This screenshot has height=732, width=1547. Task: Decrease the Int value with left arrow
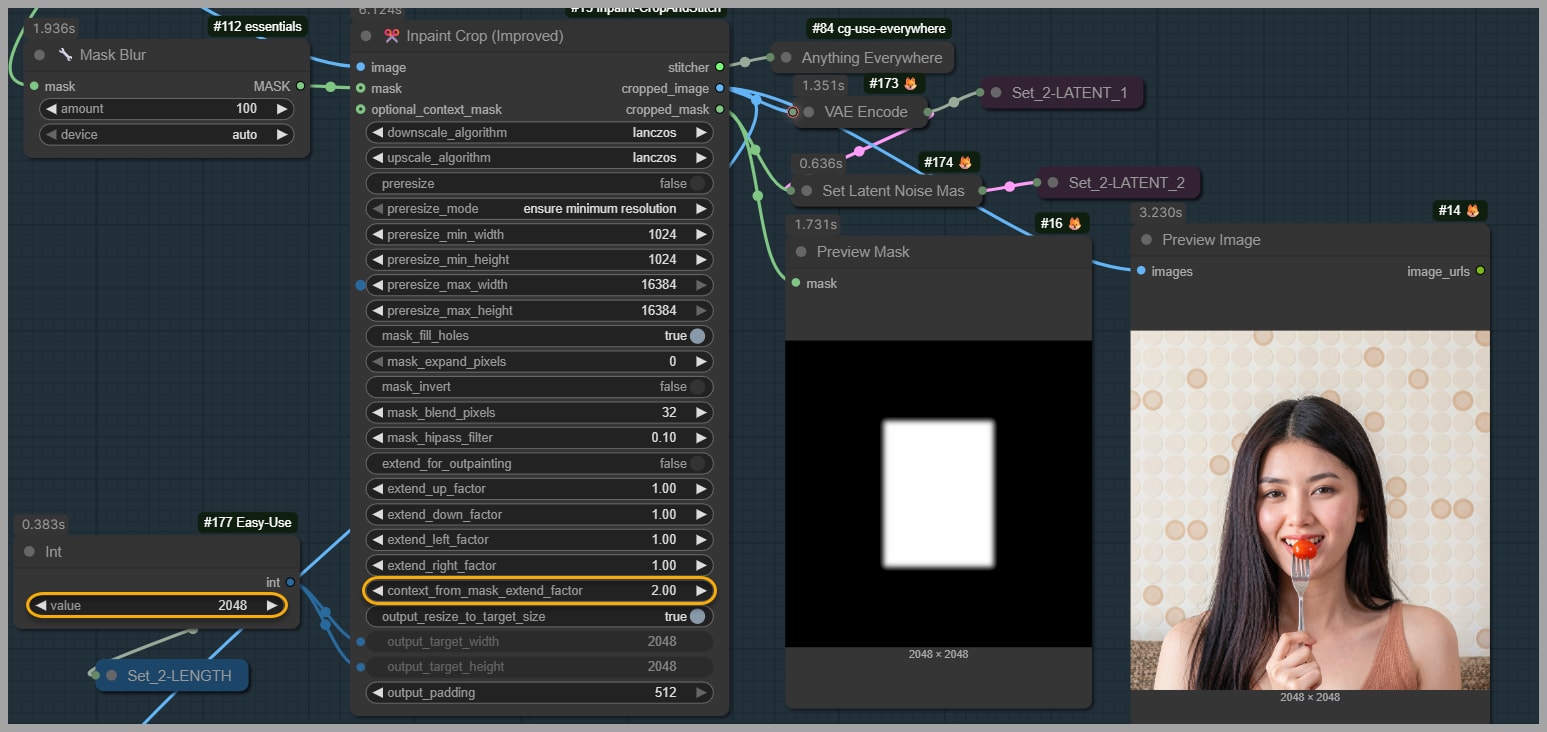42,605
